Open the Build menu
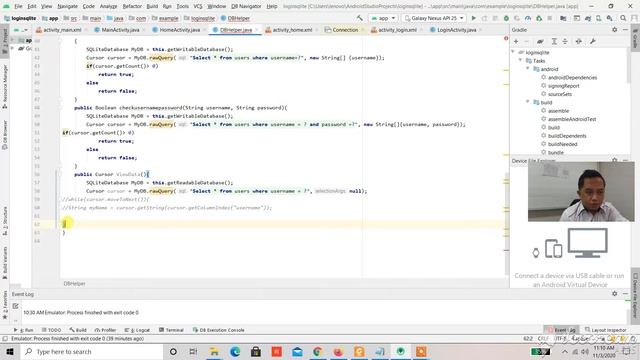Image resolution: width=640 pixels, height=360 pixels. tap(152, 6)
